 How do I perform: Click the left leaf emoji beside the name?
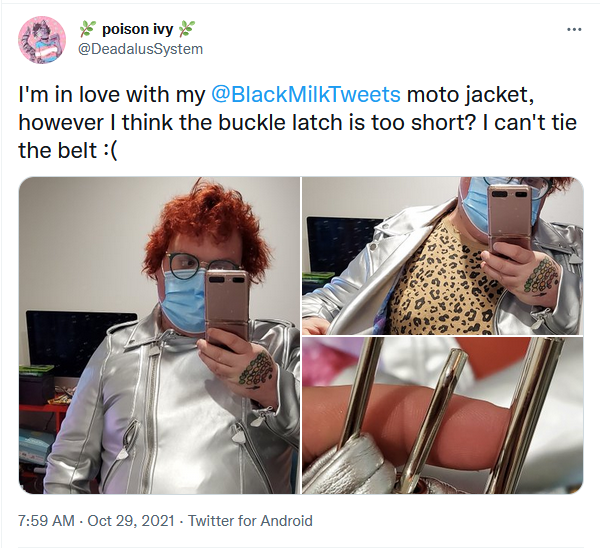click(88, 29)
